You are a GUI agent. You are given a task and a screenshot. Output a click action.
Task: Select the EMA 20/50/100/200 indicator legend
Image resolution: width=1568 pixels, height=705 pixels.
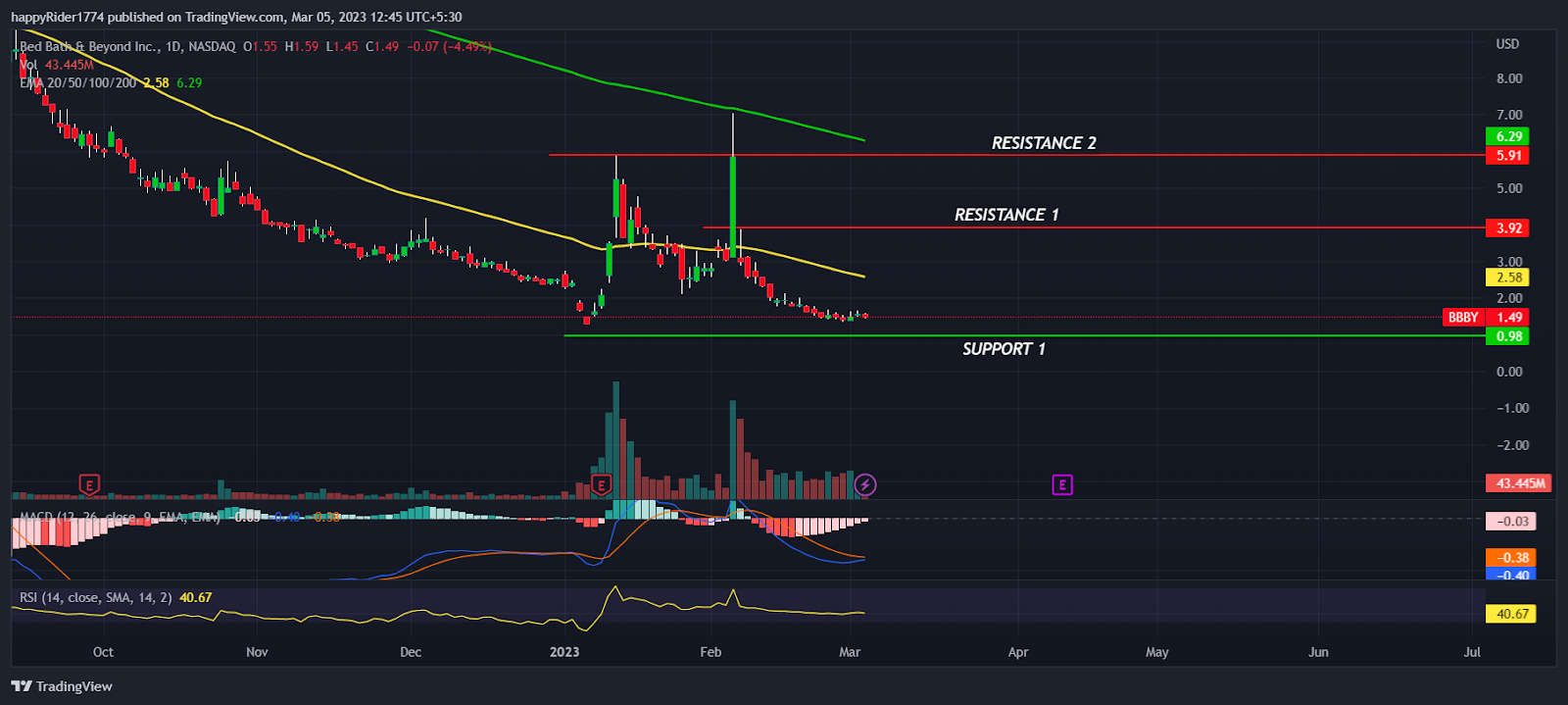click(78, 83)
